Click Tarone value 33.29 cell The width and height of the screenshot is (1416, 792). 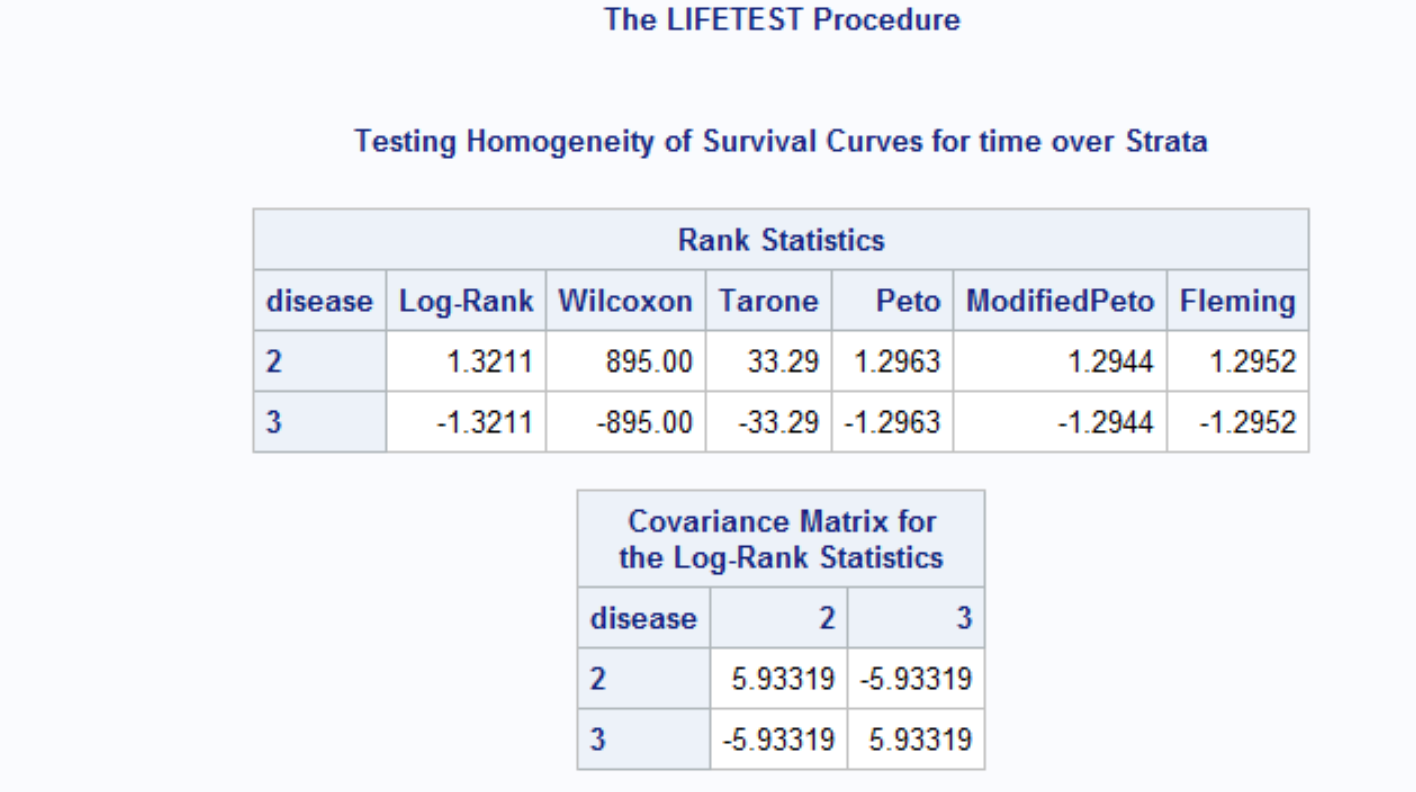coord(783,361)
